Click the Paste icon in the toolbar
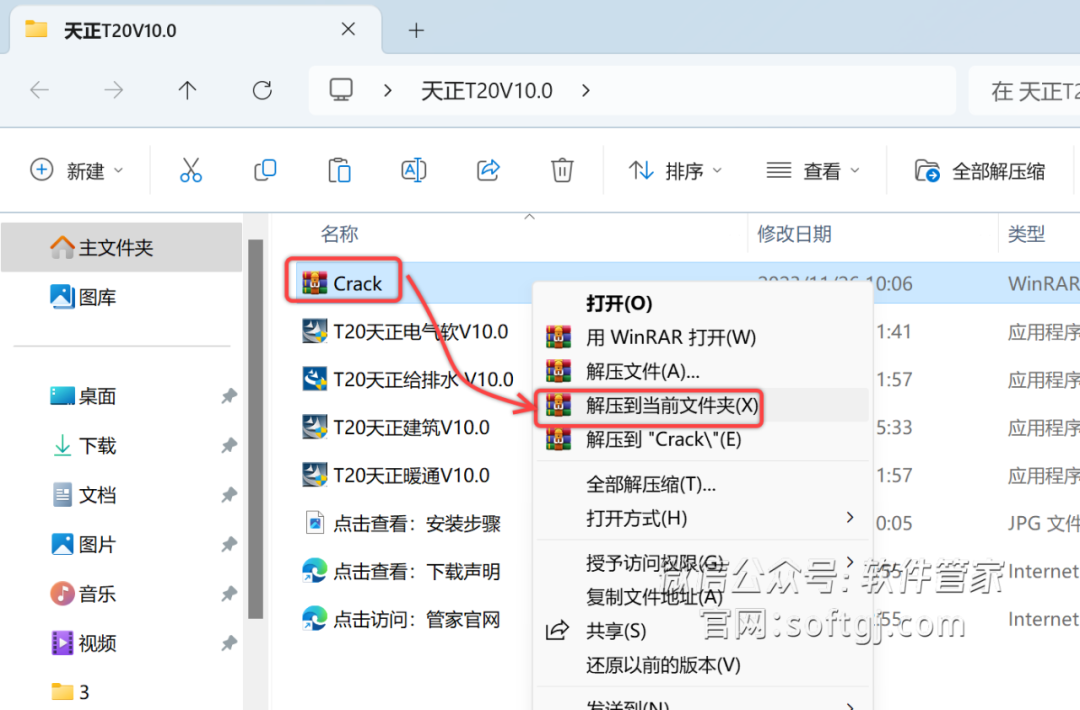Image resolution: width=1080 pixels, height=710 pixels. [339, 170]
